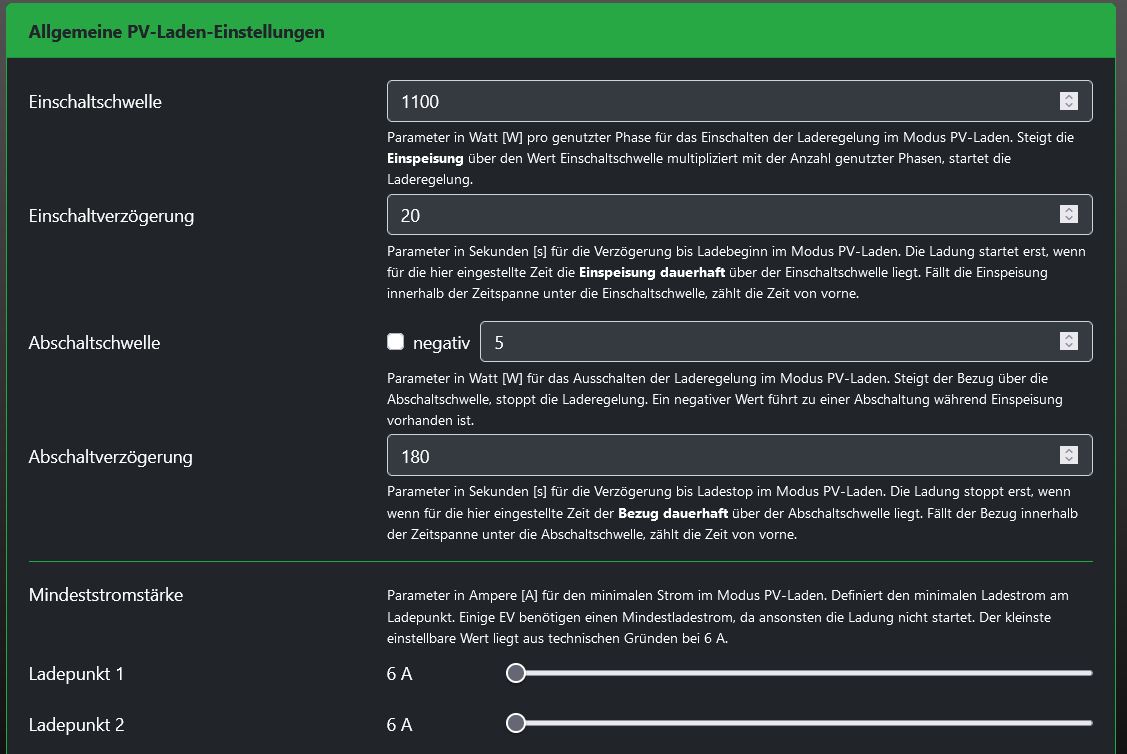The width and height of the screenshot is (1127, 754).
Task: Decrease the Einschaltverzögerung value with down arrow
Action: (x=1069, y=219)
